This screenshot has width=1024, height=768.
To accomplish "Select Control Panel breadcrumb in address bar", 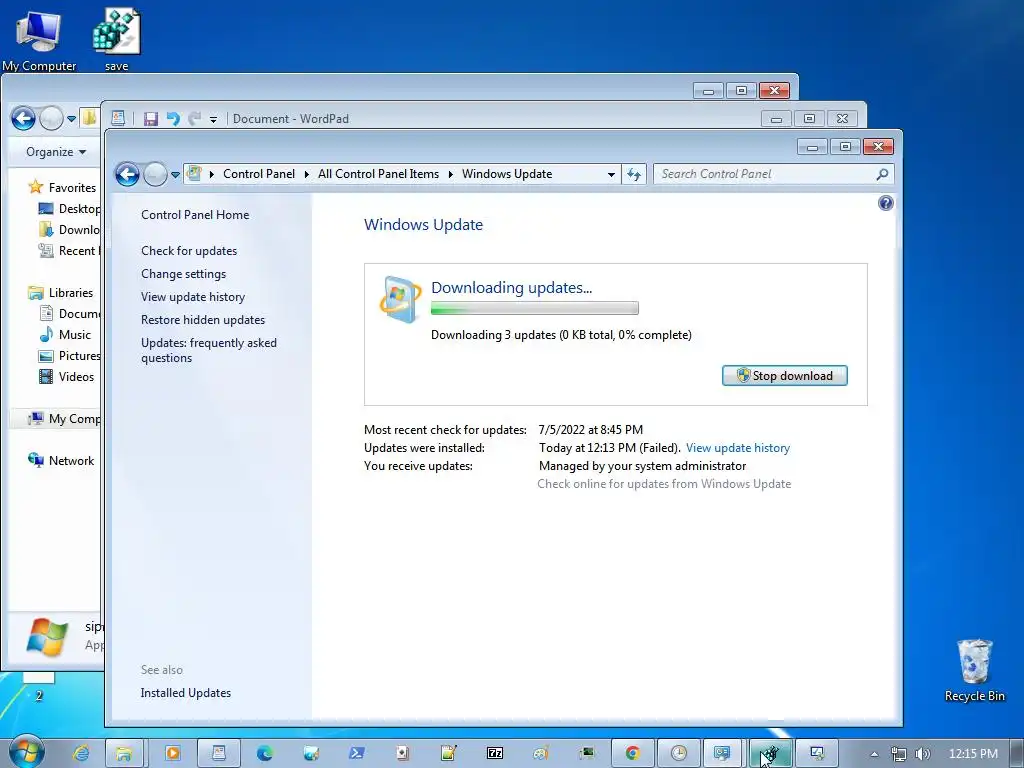I will [259, 174].
